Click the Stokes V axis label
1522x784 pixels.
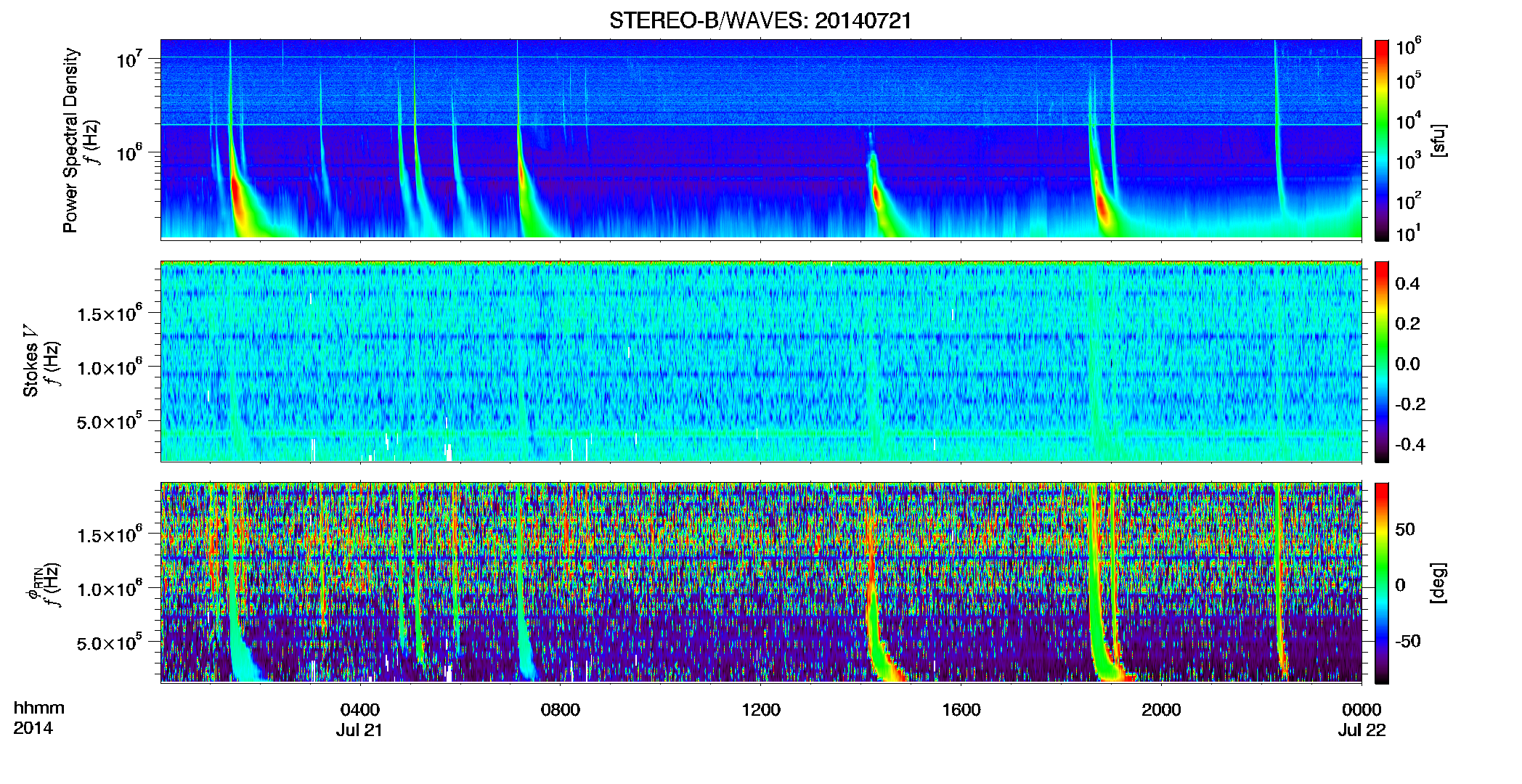pyautogui.click(x=30, y=361)
